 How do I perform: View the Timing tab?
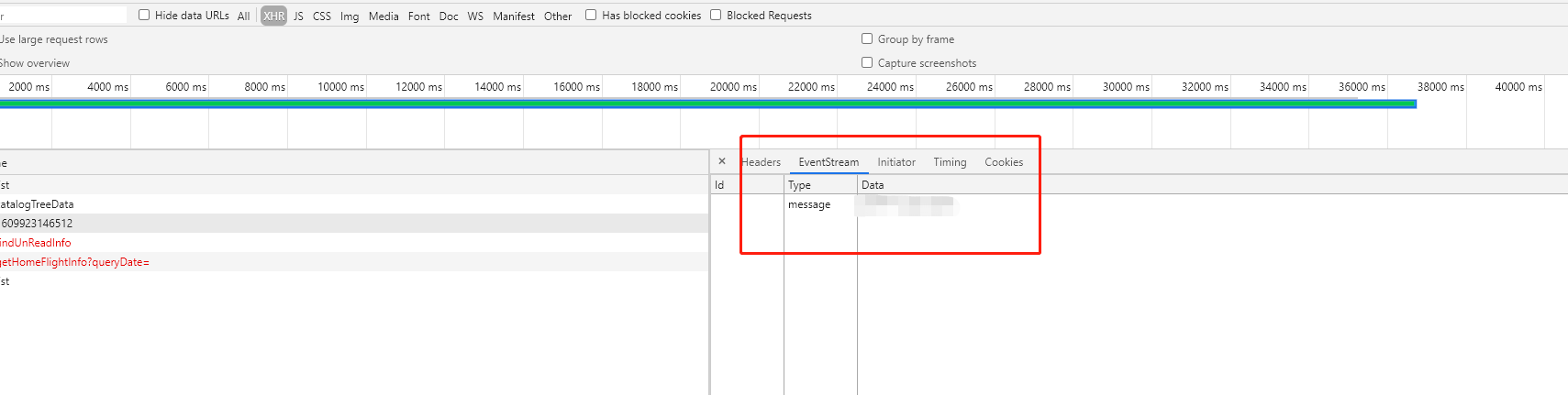950,162
